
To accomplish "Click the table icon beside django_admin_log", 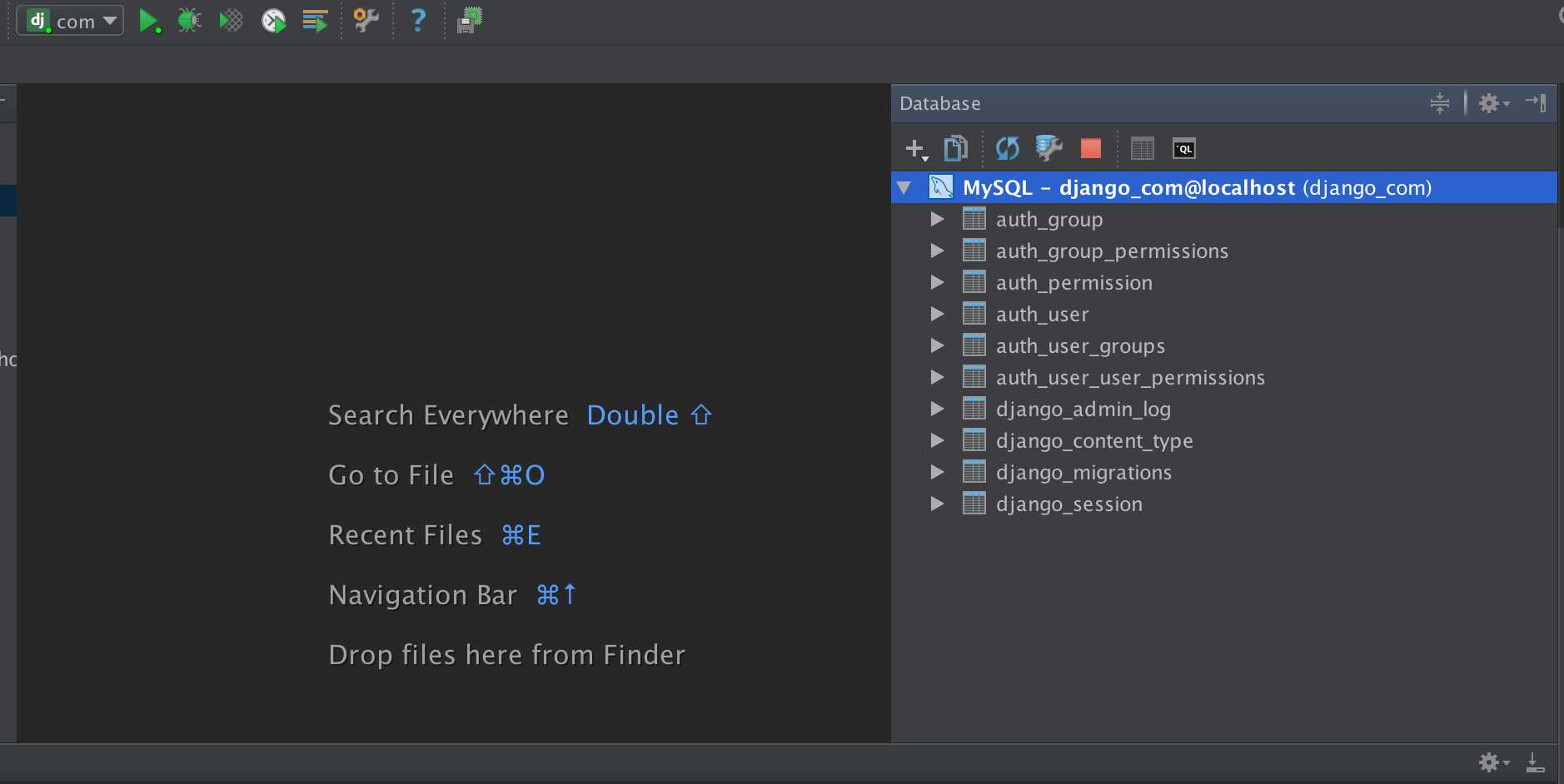I will [974, 409].
